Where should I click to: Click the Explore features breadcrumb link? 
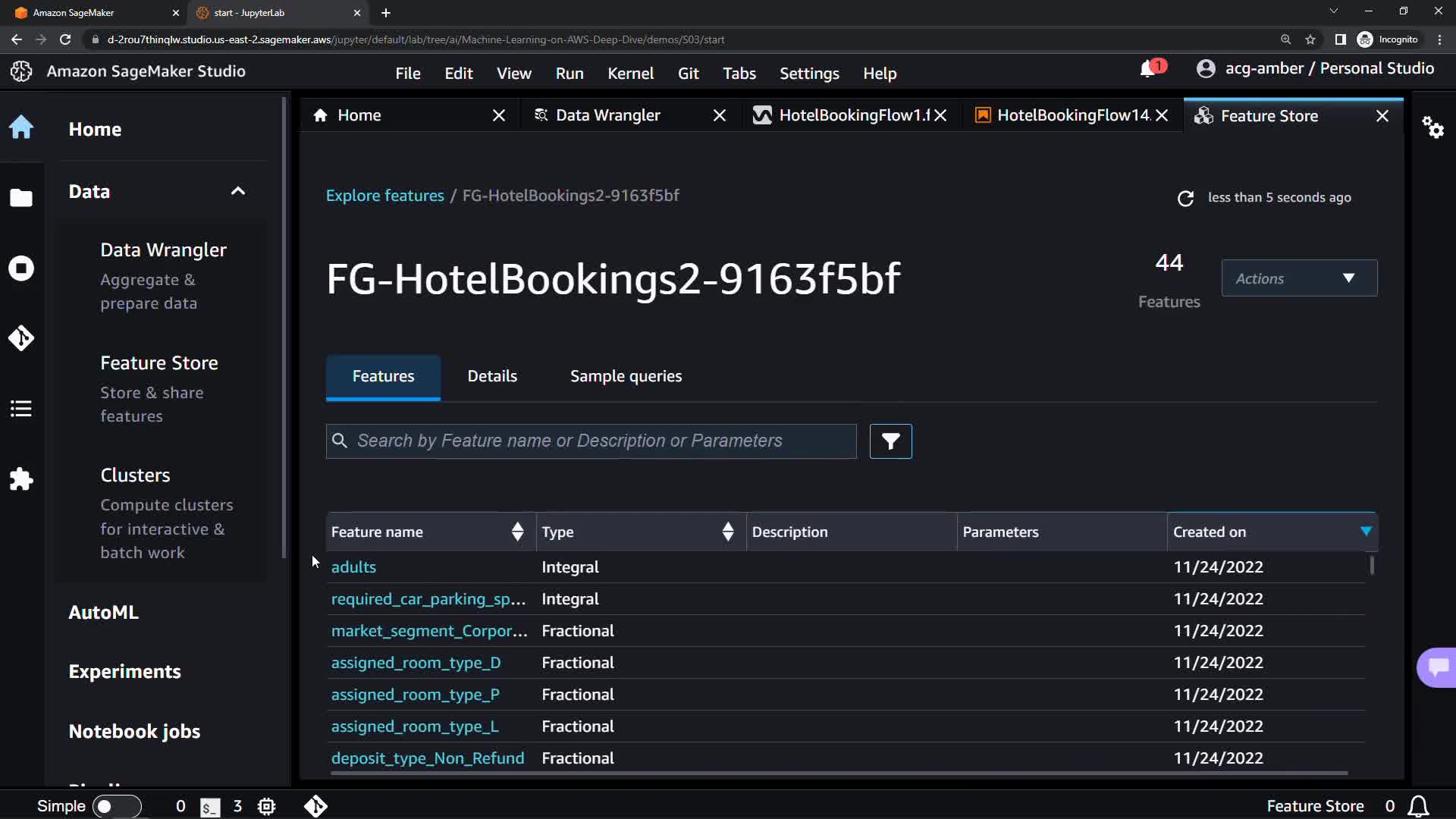pyautogui.click(x=384, y=196)
